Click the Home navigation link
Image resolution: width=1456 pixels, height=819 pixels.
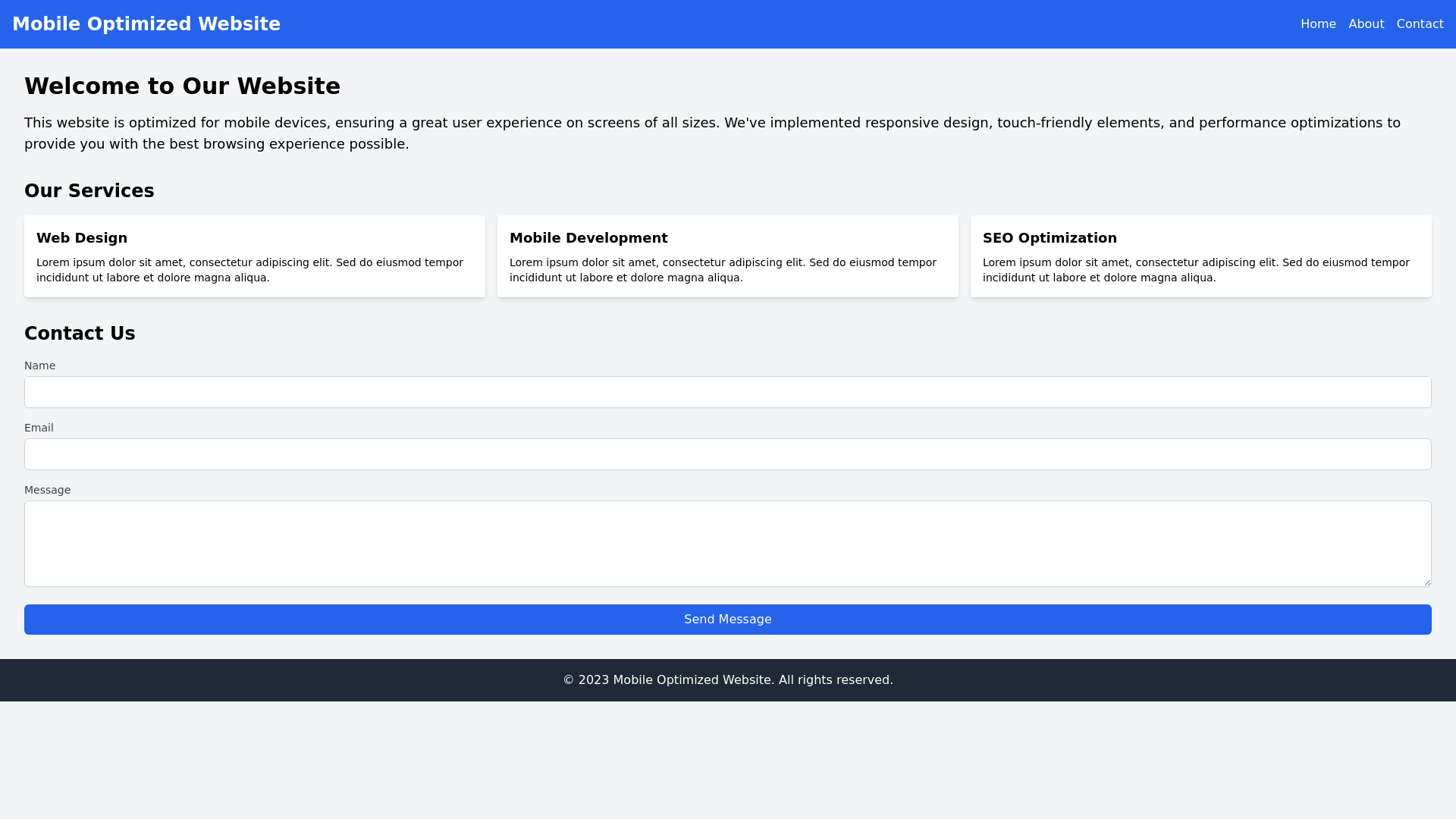coord(1318,24)
